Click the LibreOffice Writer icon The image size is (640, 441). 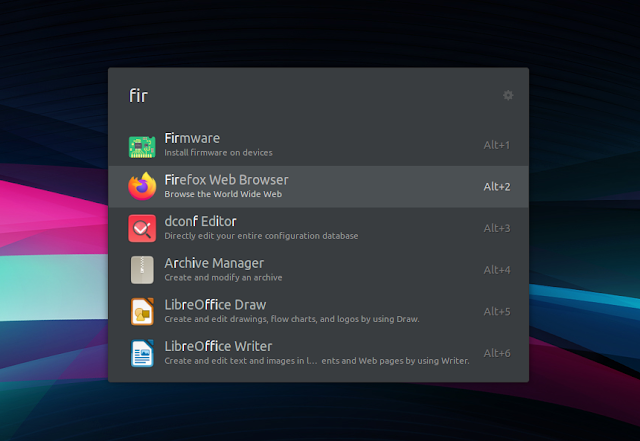tap(142, 353)
